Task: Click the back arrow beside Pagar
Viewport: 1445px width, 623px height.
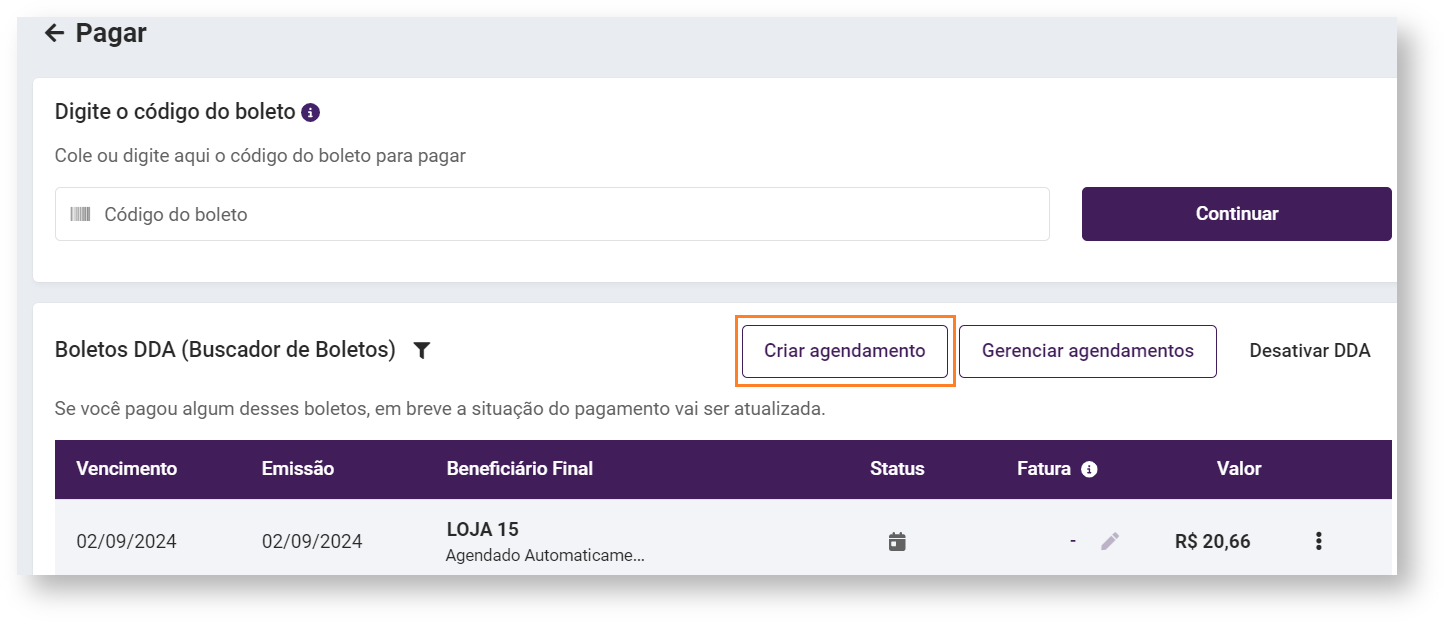Action: pos(55,34)
